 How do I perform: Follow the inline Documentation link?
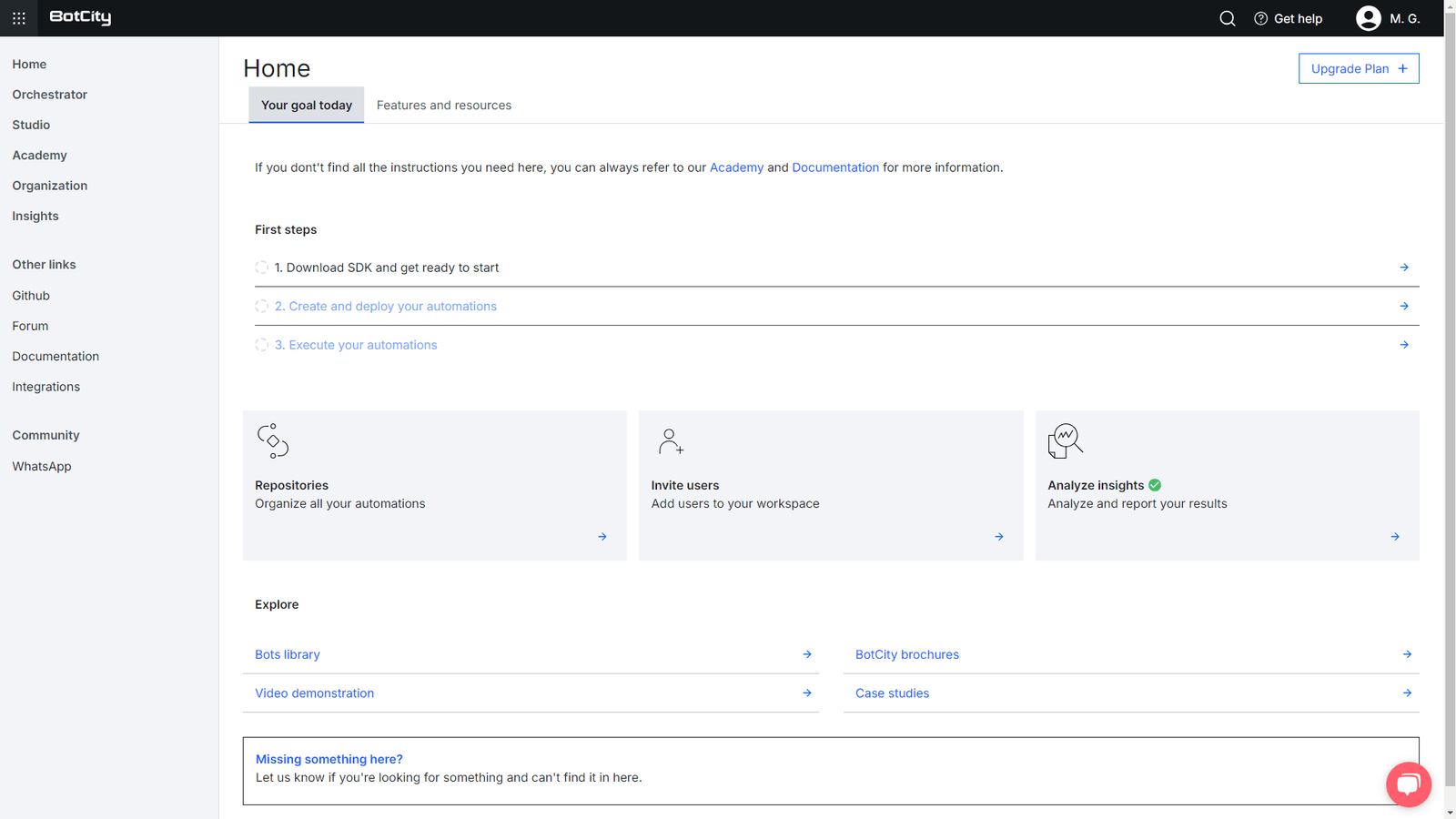click(x=835, y=167)
